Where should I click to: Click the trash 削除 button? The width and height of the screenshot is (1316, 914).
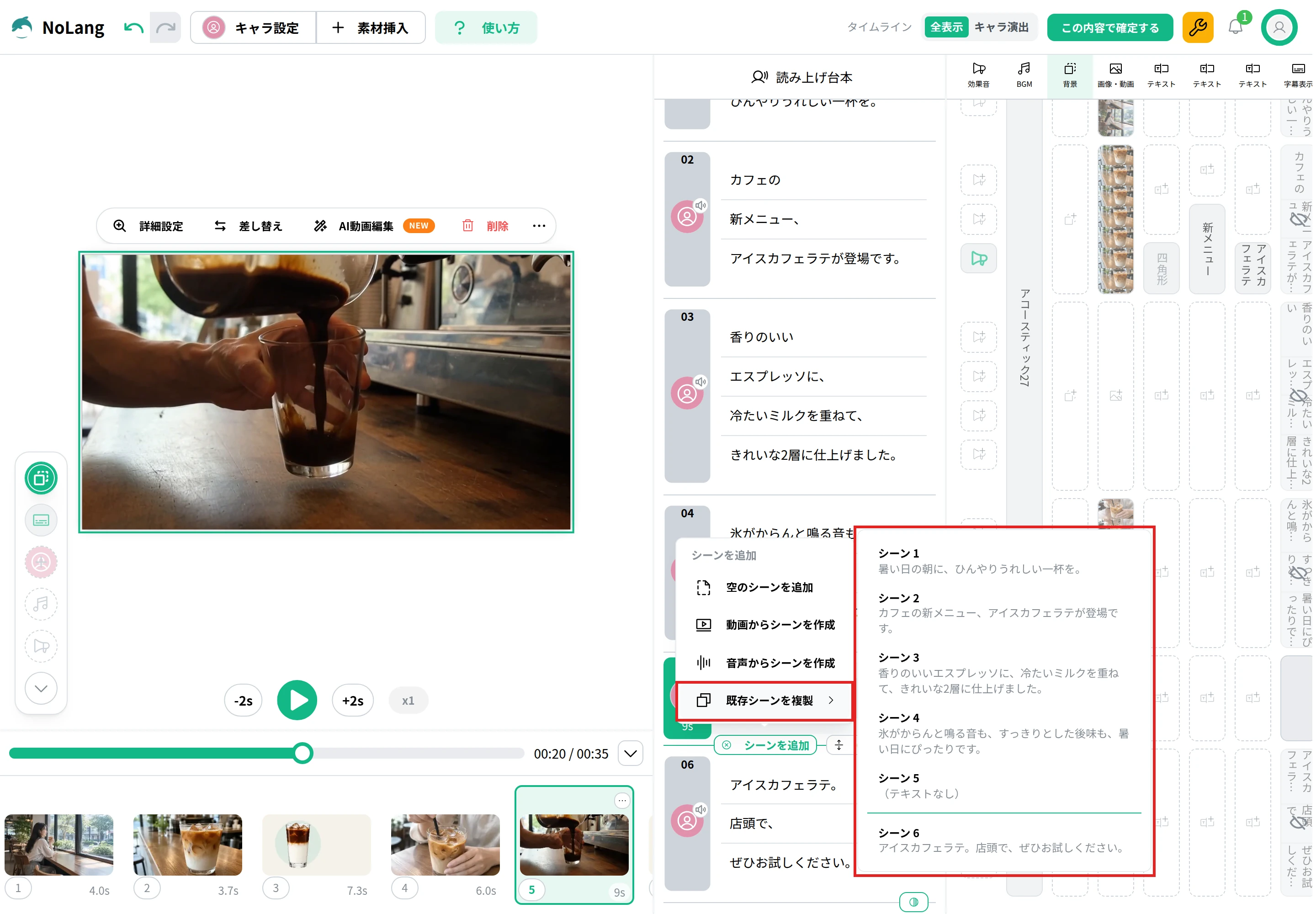coord(486,226)
